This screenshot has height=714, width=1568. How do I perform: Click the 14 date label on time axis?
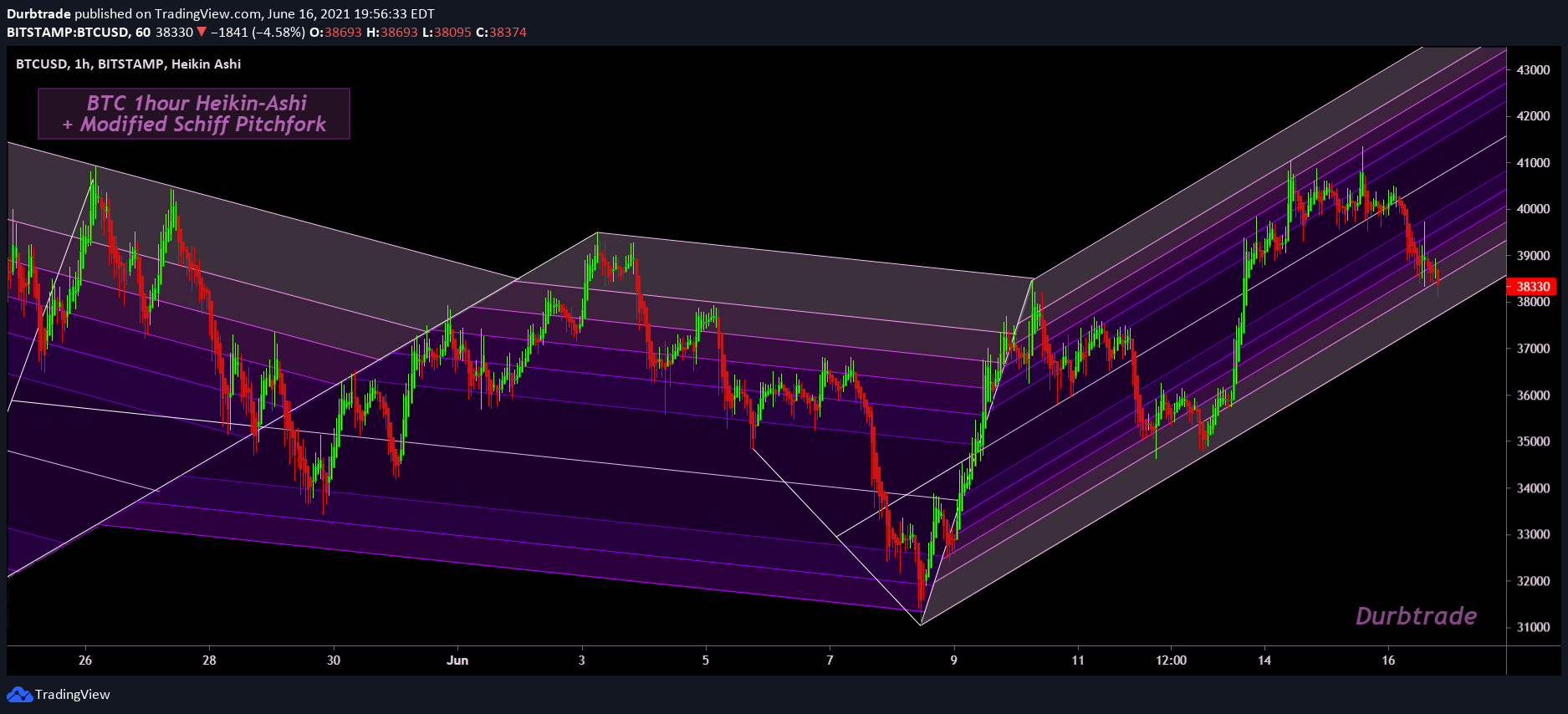1264,660
